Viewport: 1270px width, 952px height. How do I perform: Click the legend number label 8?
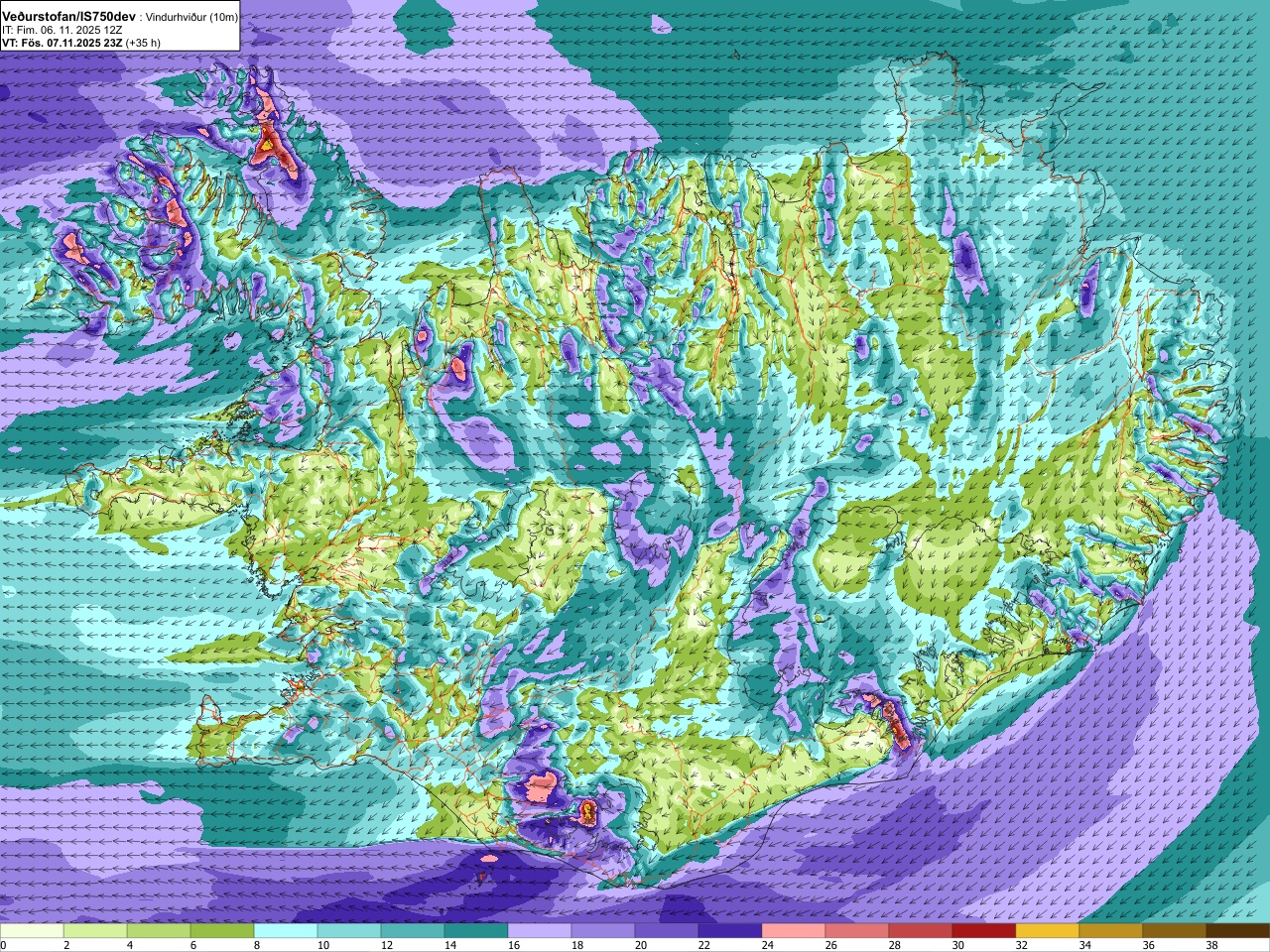[257, 945]
